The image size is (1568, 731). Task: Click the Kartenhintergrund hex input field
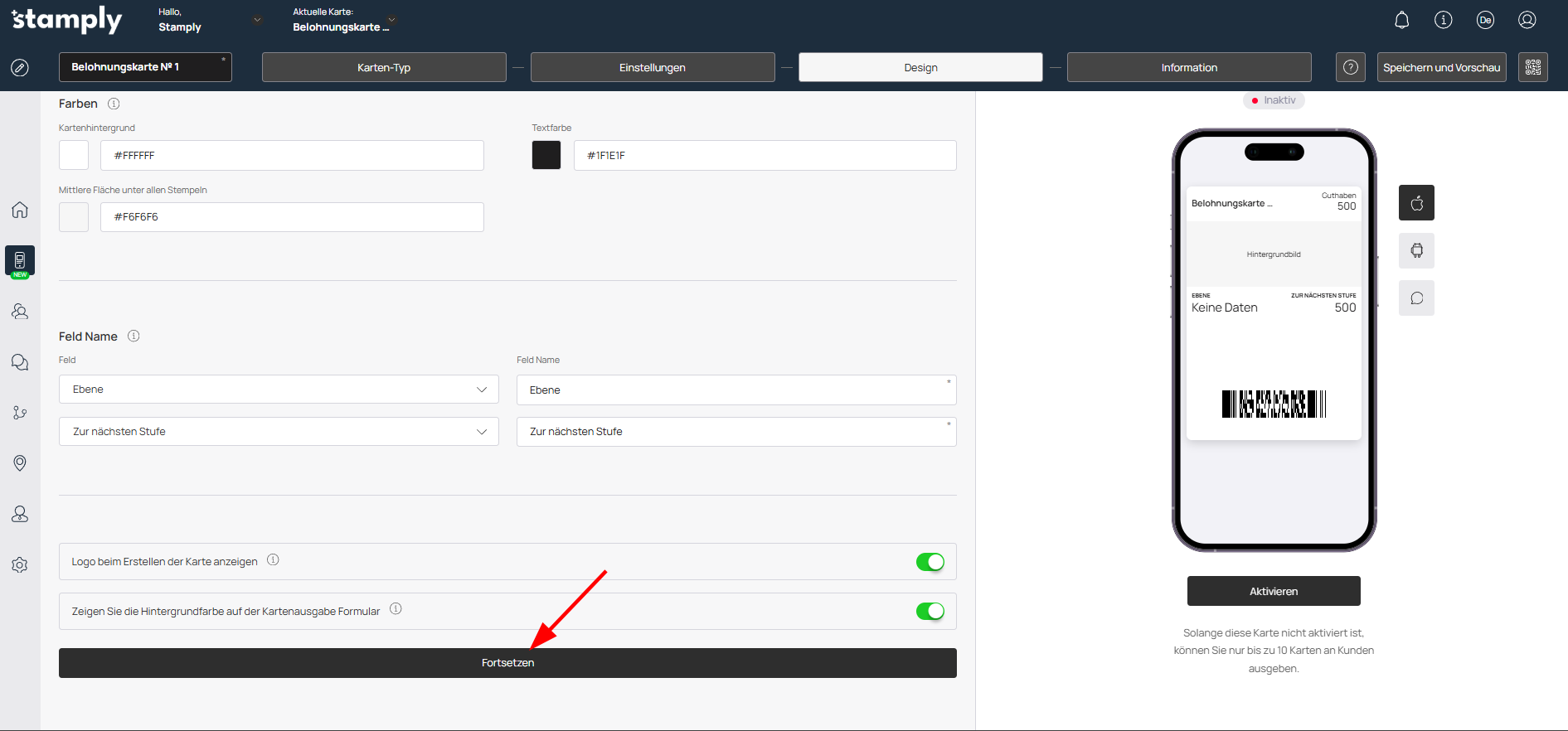(292, 155)
